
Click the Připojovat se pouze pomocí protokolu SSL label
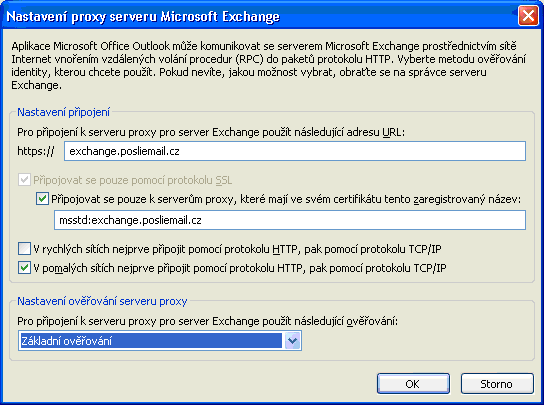click(x=133, y=180)
